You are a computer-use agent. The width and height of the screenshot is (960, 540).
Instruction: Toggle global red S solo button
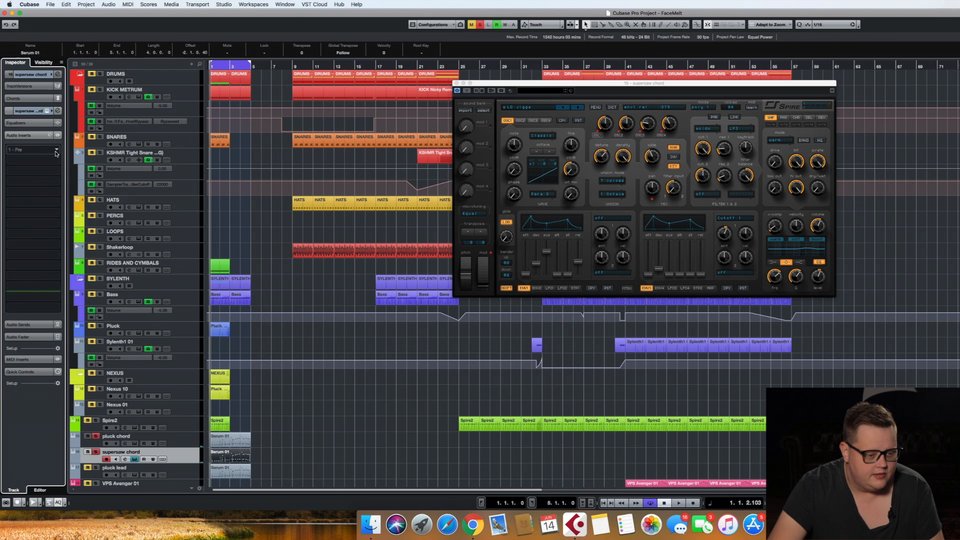pyautogui.click(x=480, y=24)
